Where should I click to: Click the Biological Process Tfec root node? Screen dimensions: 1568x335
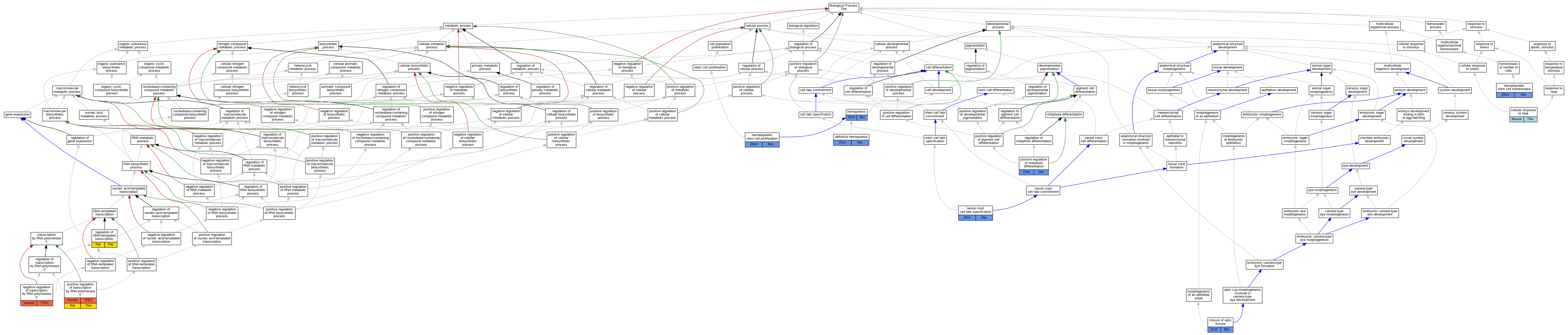click(843, 7)
